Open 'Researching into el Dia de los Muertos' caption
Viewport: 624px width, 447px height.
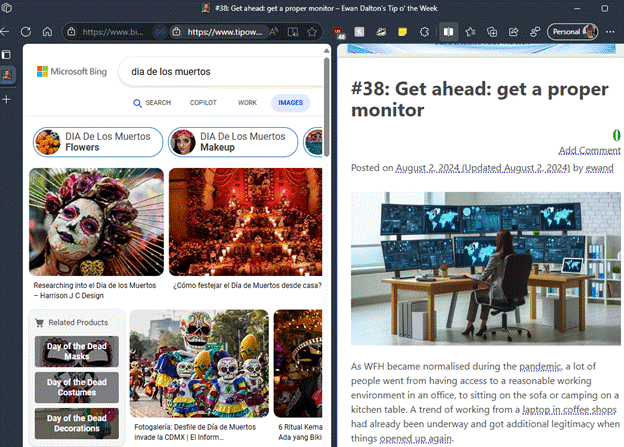95,291
